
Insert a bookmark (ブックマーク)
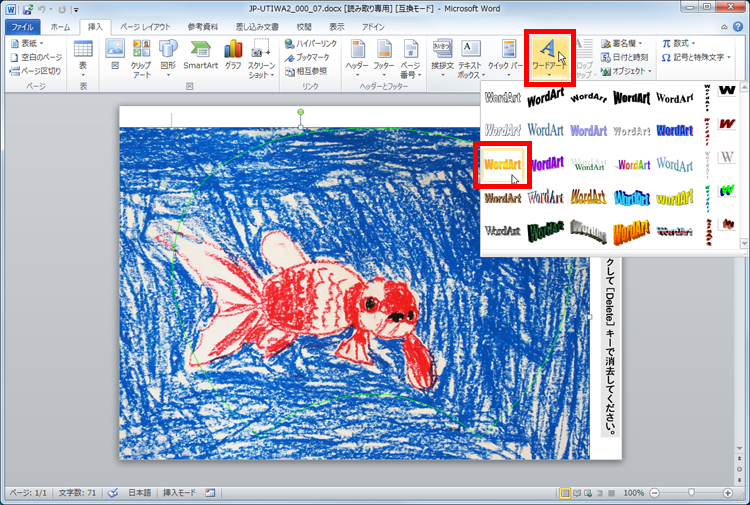[x=307, y=57]
